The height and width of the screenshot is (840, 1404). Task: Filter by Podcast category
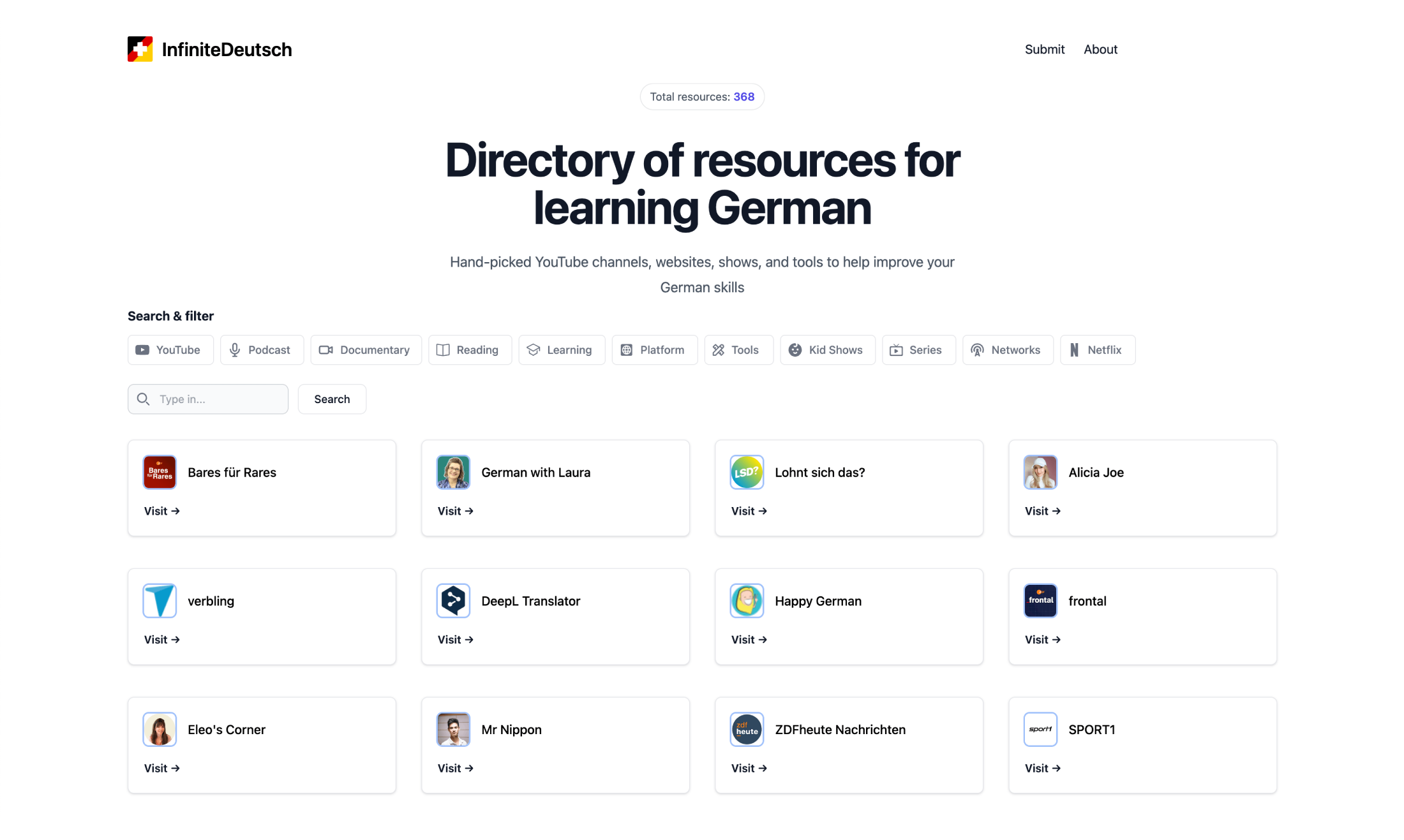pyautogui.click(x=262, y=350)
